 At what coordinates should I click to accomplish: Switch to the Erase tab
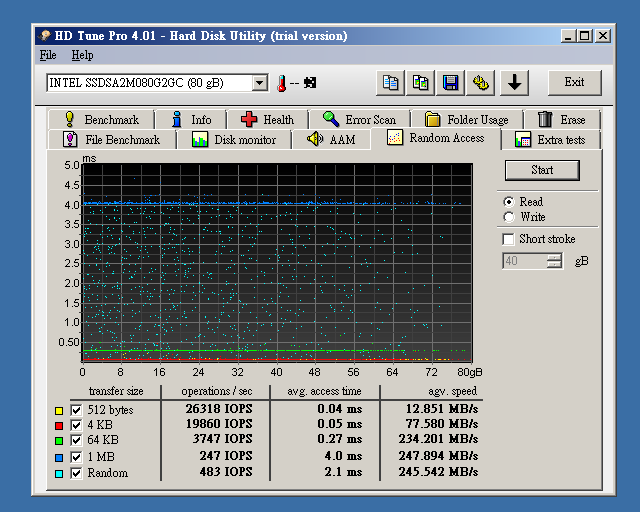[562, 119]
